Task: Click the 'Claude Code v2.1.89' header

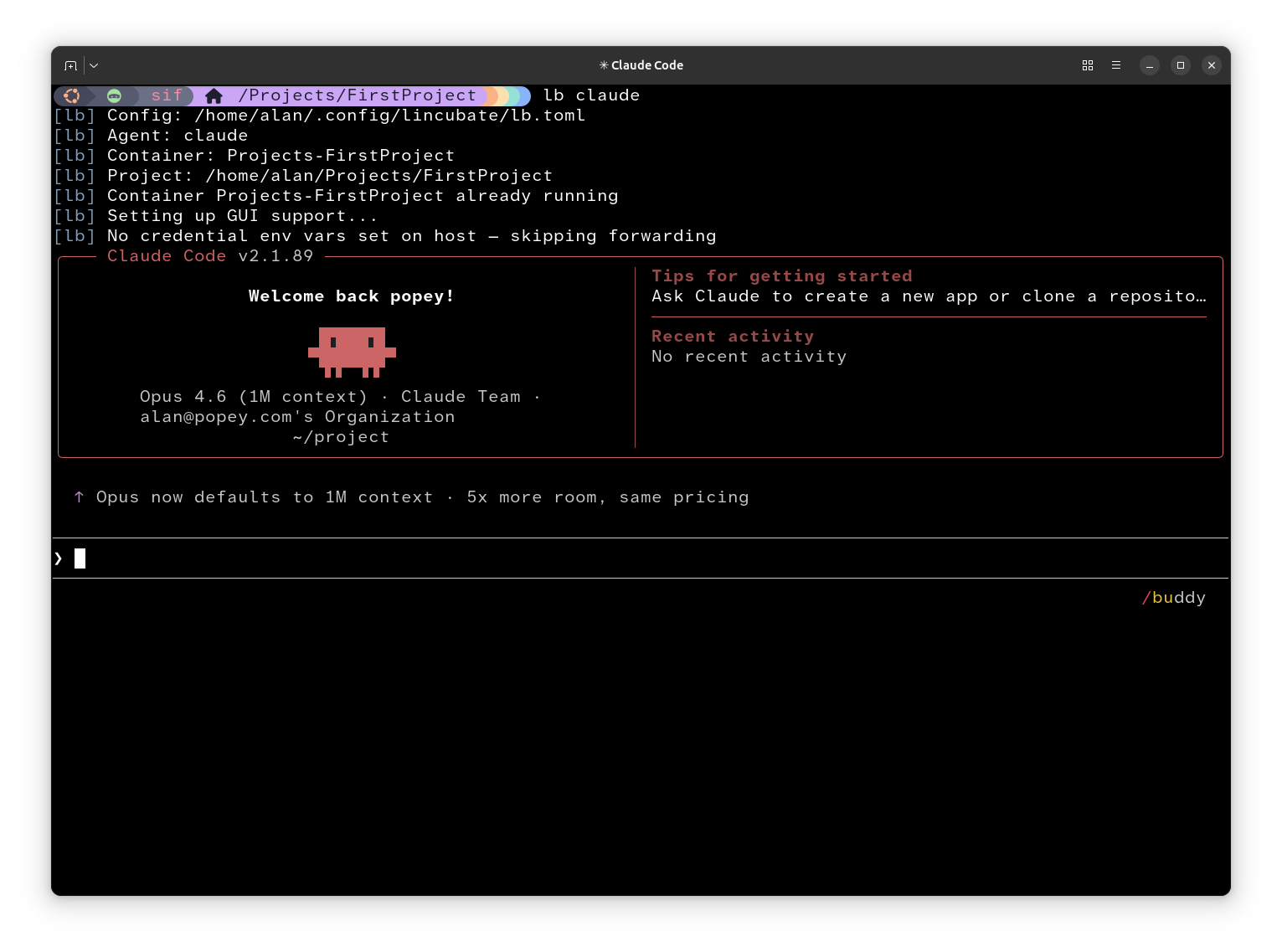Action: [x=210, y=256]
